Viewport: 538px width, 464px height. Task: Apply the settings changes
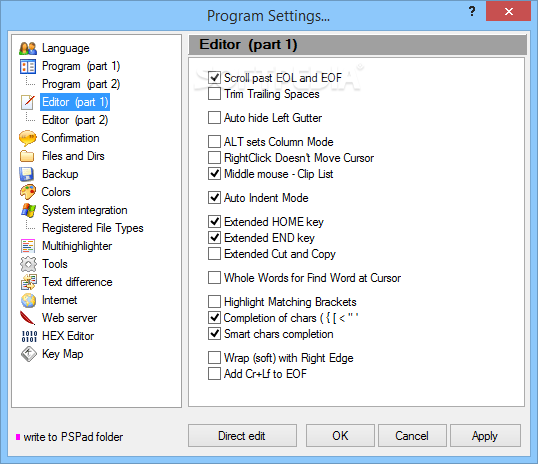[485, 436]
